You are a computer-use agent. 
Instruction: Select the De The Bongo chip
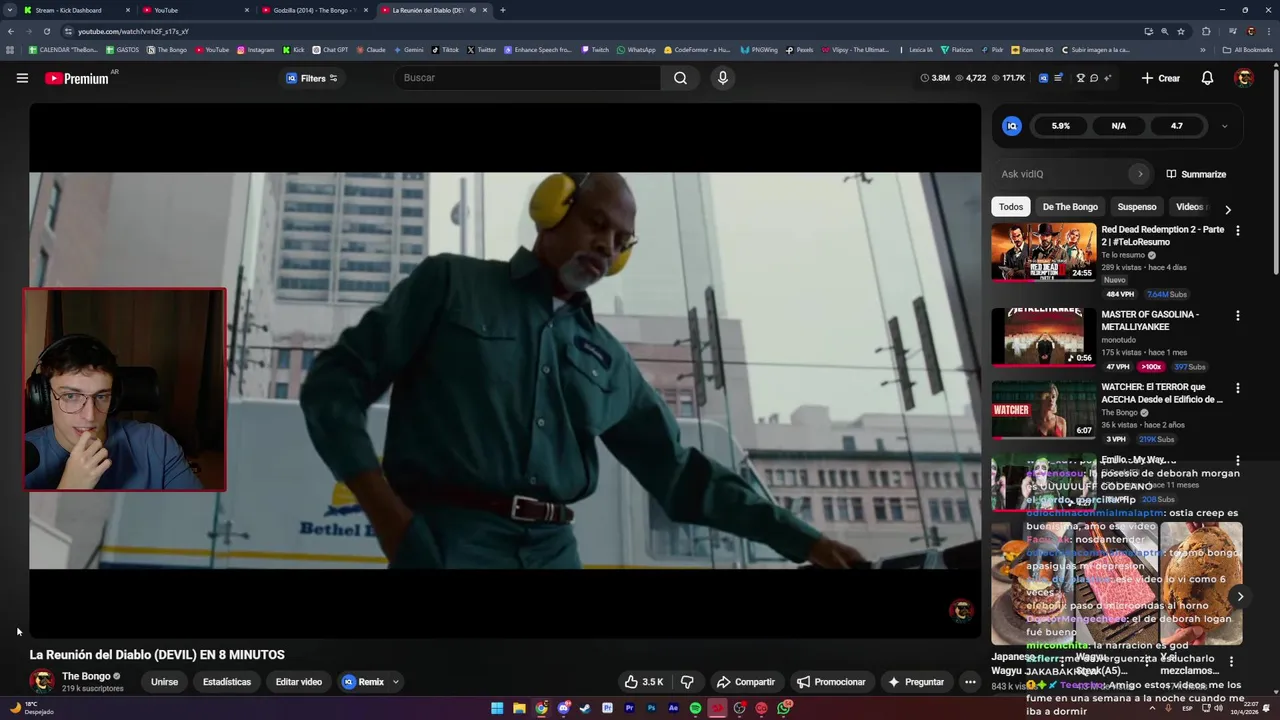pos(1070,207)
